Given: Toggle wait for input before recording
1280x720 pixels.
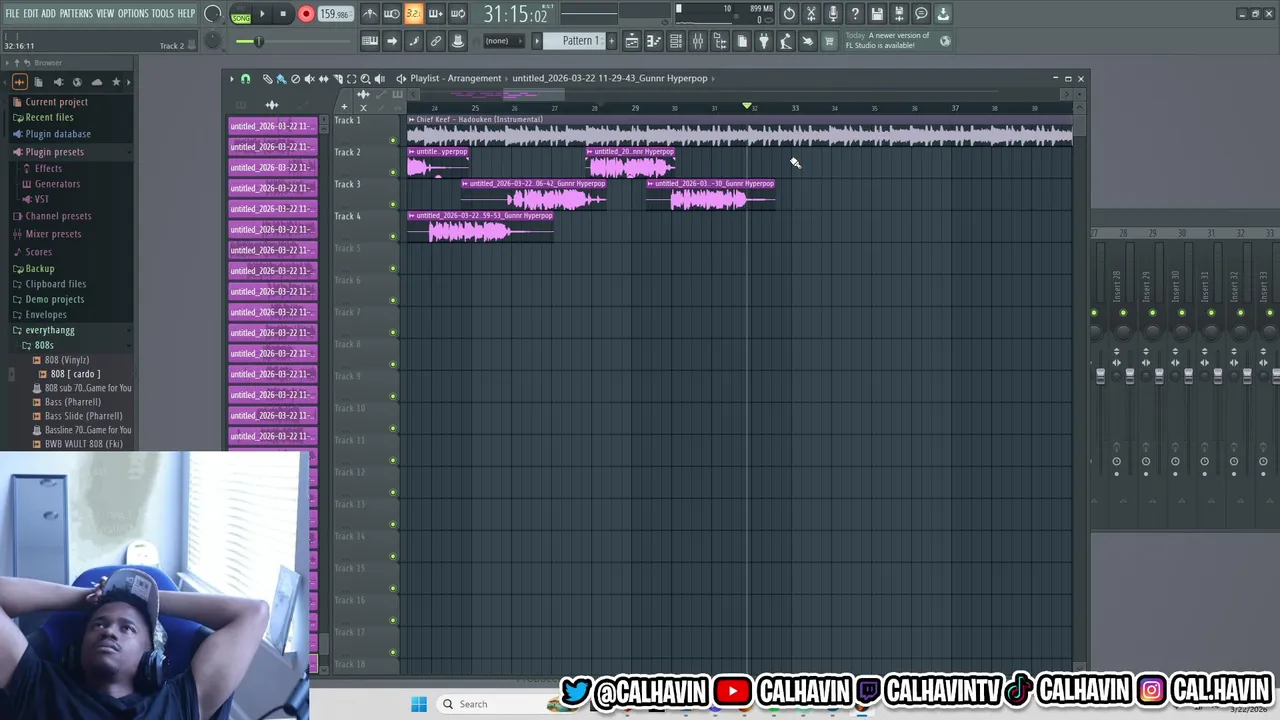Looking at the screenshot, I should pyautogui.click(x=392, y=14).
